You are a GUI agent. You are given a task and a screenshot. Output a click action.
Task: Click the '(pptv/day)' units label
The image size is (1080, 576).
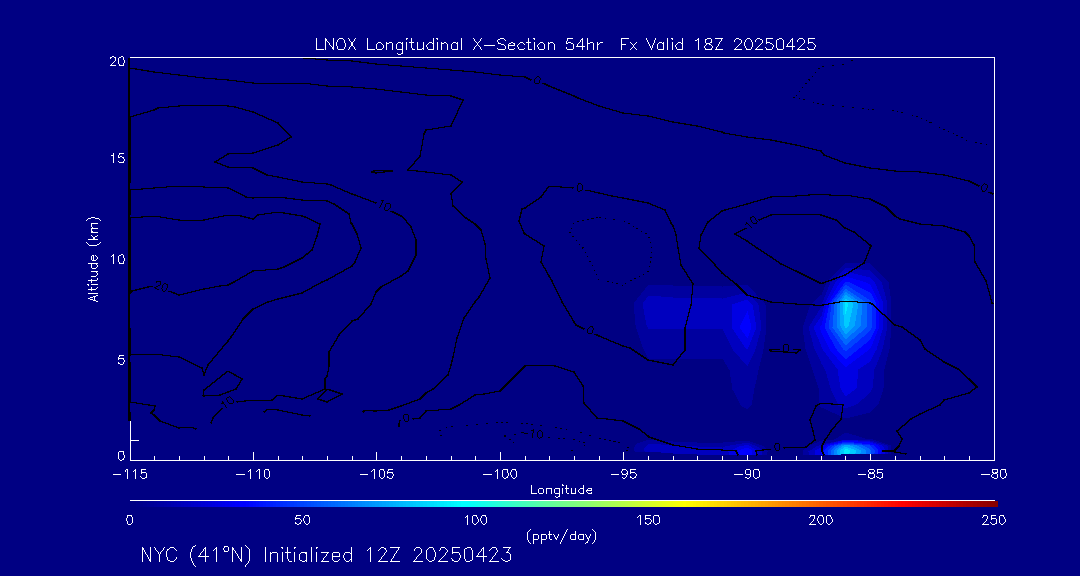(561, 535)
